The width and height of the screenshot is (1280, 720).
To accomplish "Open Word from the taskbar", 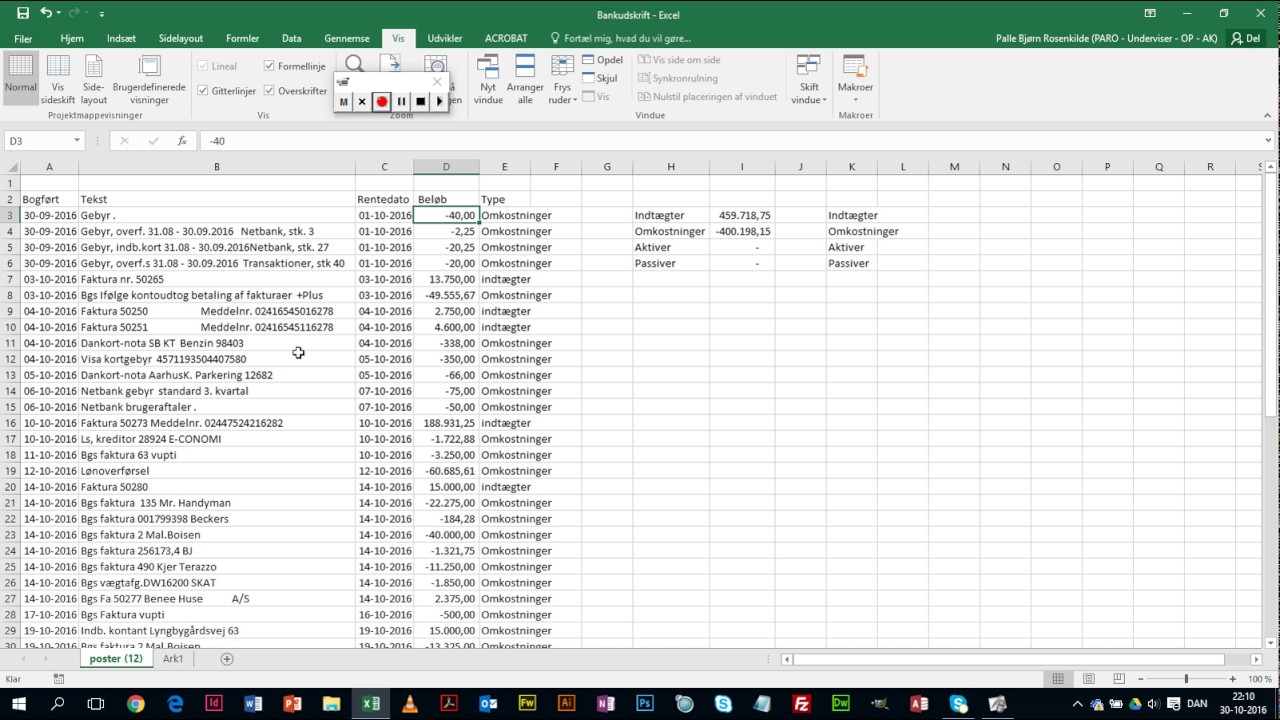I will coord(253,704).
